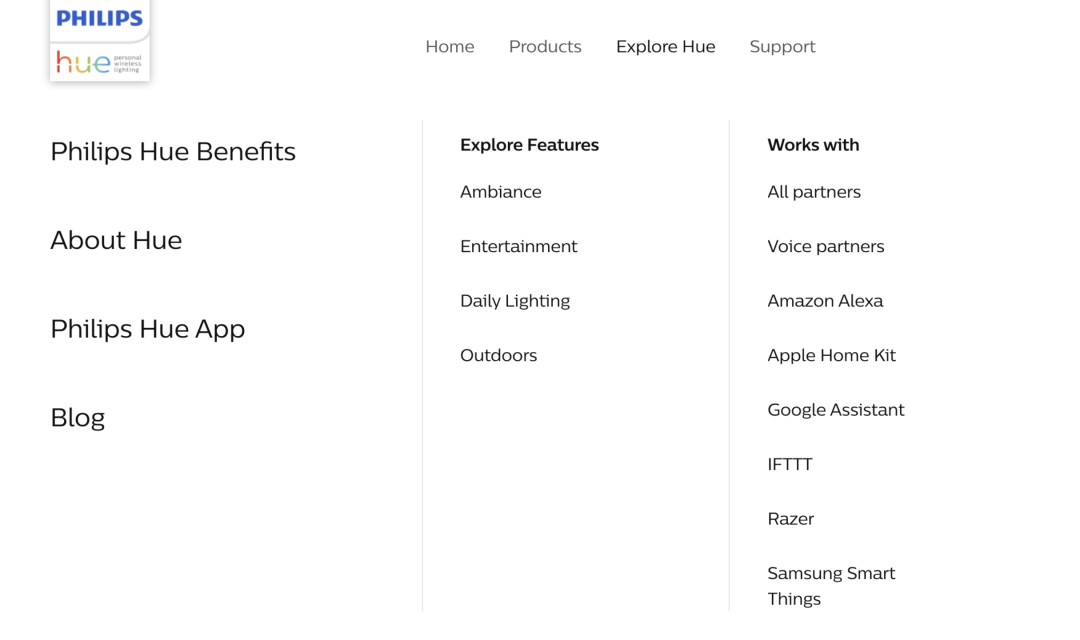View All partners
Viewport: 1080px width, 640px height.
(x=814, y=192)
